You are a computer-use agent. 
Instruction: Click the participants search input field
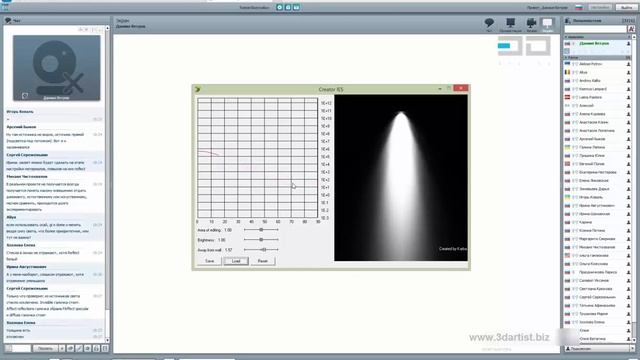pyautogui.click(x=596, y=29)
